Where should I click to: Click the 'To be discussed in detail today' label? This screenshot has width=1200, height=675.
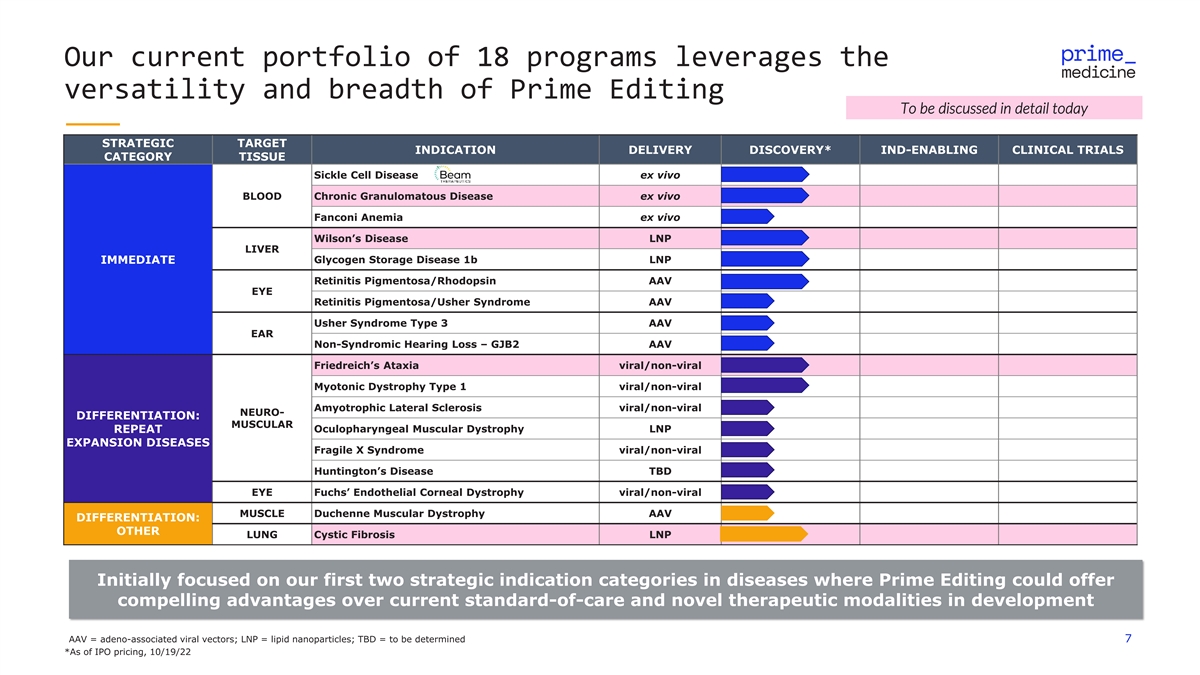pos(993,108)
